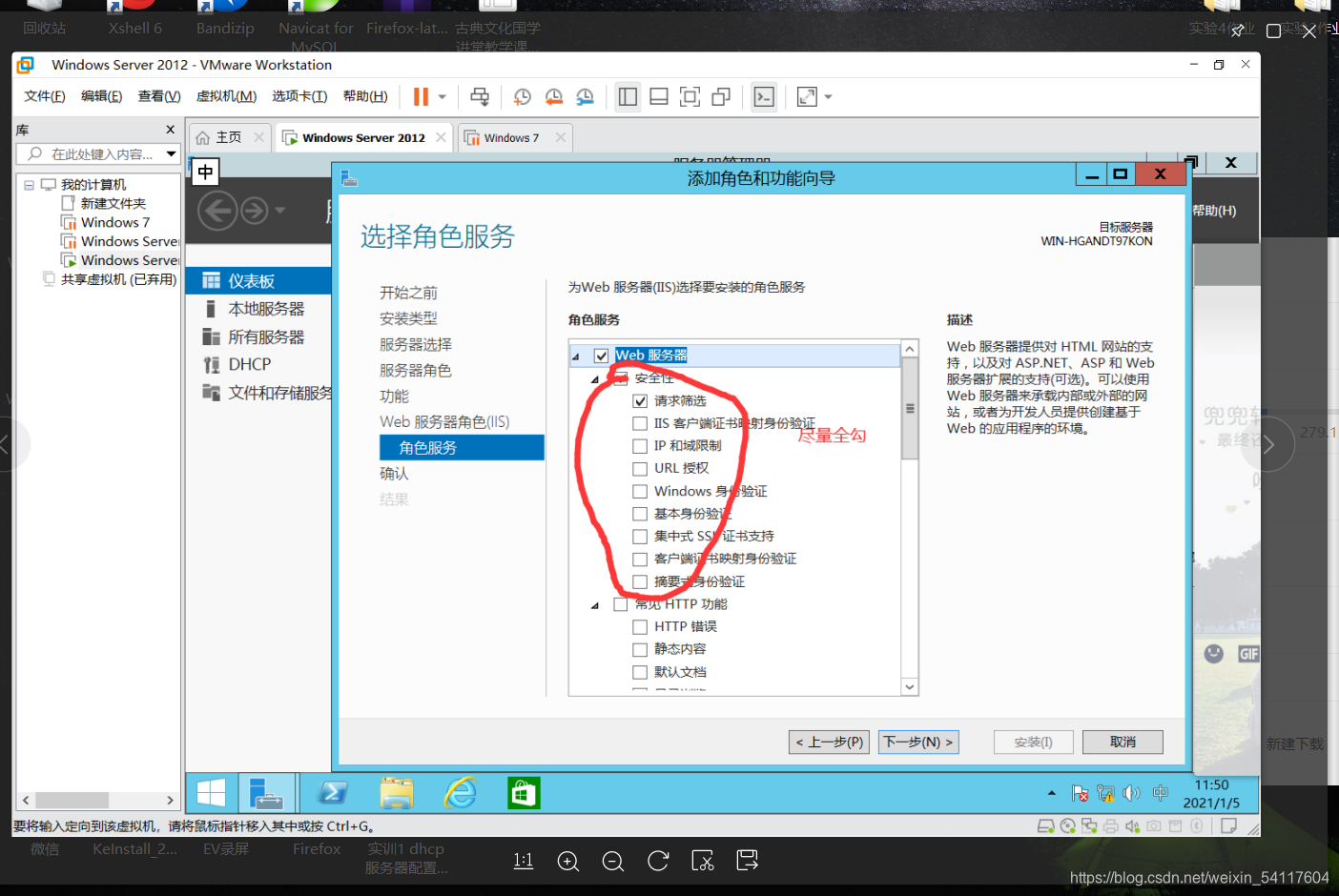Take a snapshot of the VM
Viewport: 1339px width, 896px height.
click(522, 96)
